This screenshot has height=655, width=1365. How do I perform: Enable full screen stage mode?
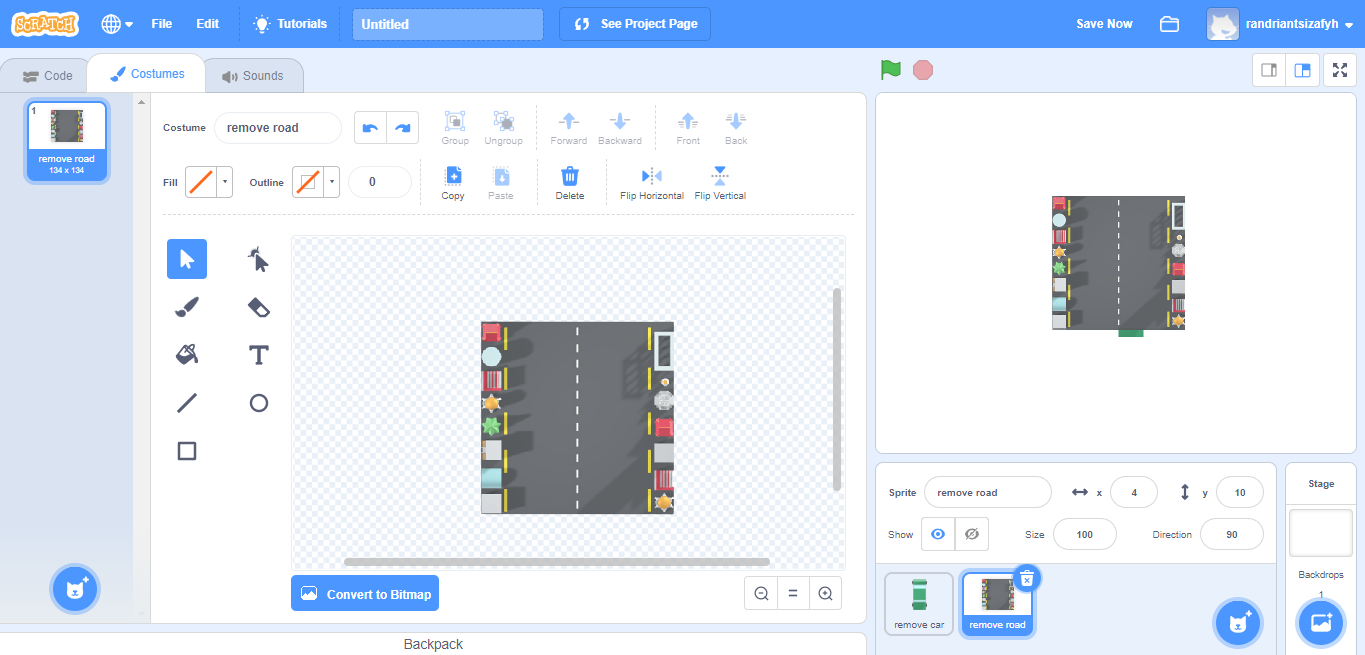pyautogui.click(x=1340, y=70)
